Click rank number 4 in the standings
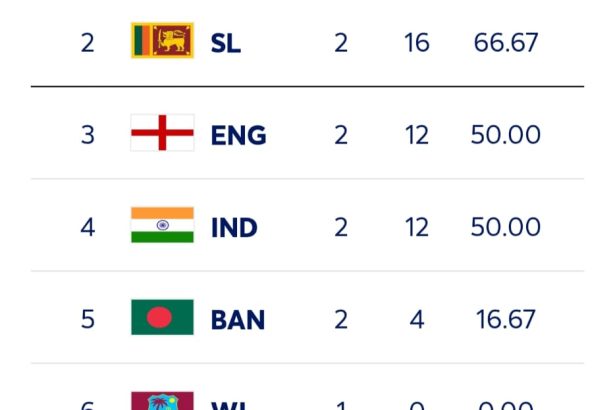Image resolution: width=615 pixels, height=410 pixels. click(87, 227)
